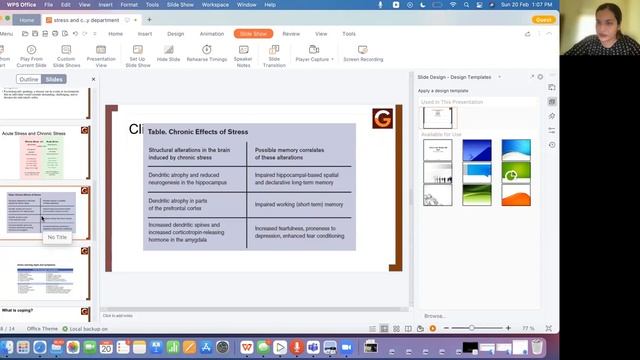Click WiFi icon in menu bar
640x360 pixels.
[x=453, y=5]
